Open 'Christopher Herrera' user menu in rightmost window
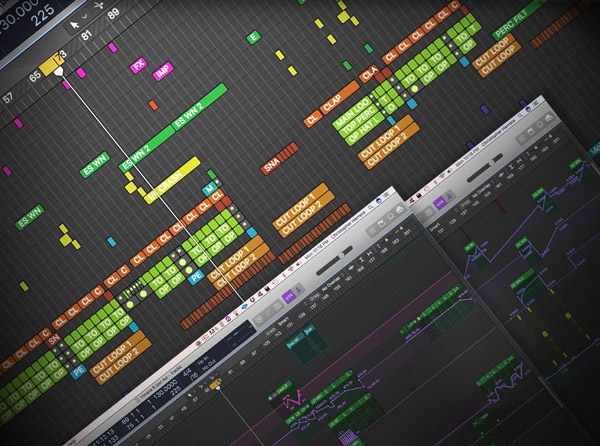This screenshot has height=446, width=600. 499,133
